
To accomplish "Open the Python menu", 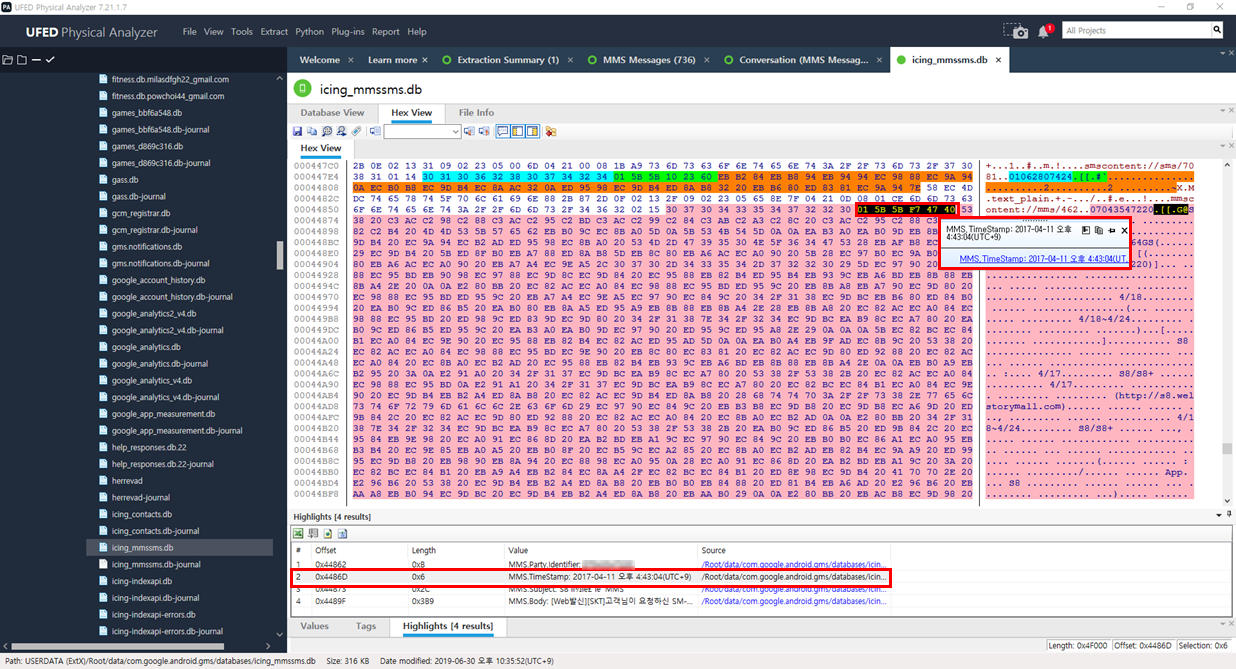I will 310,32.
